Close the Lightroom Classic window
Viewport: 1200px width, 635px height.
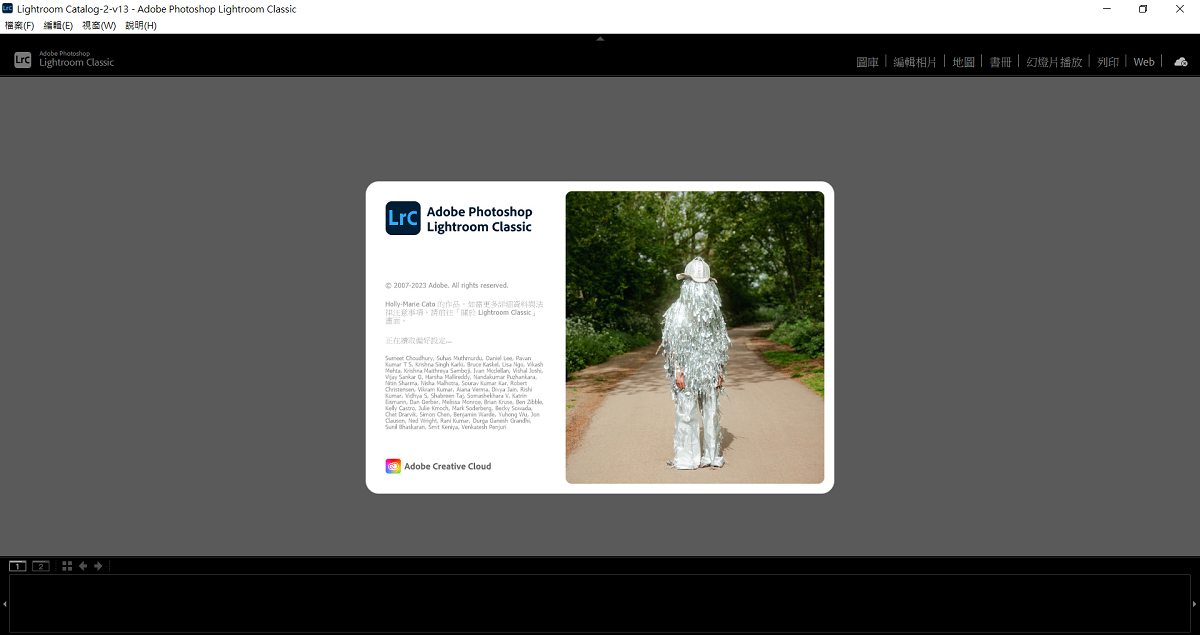click(1180, 8)
